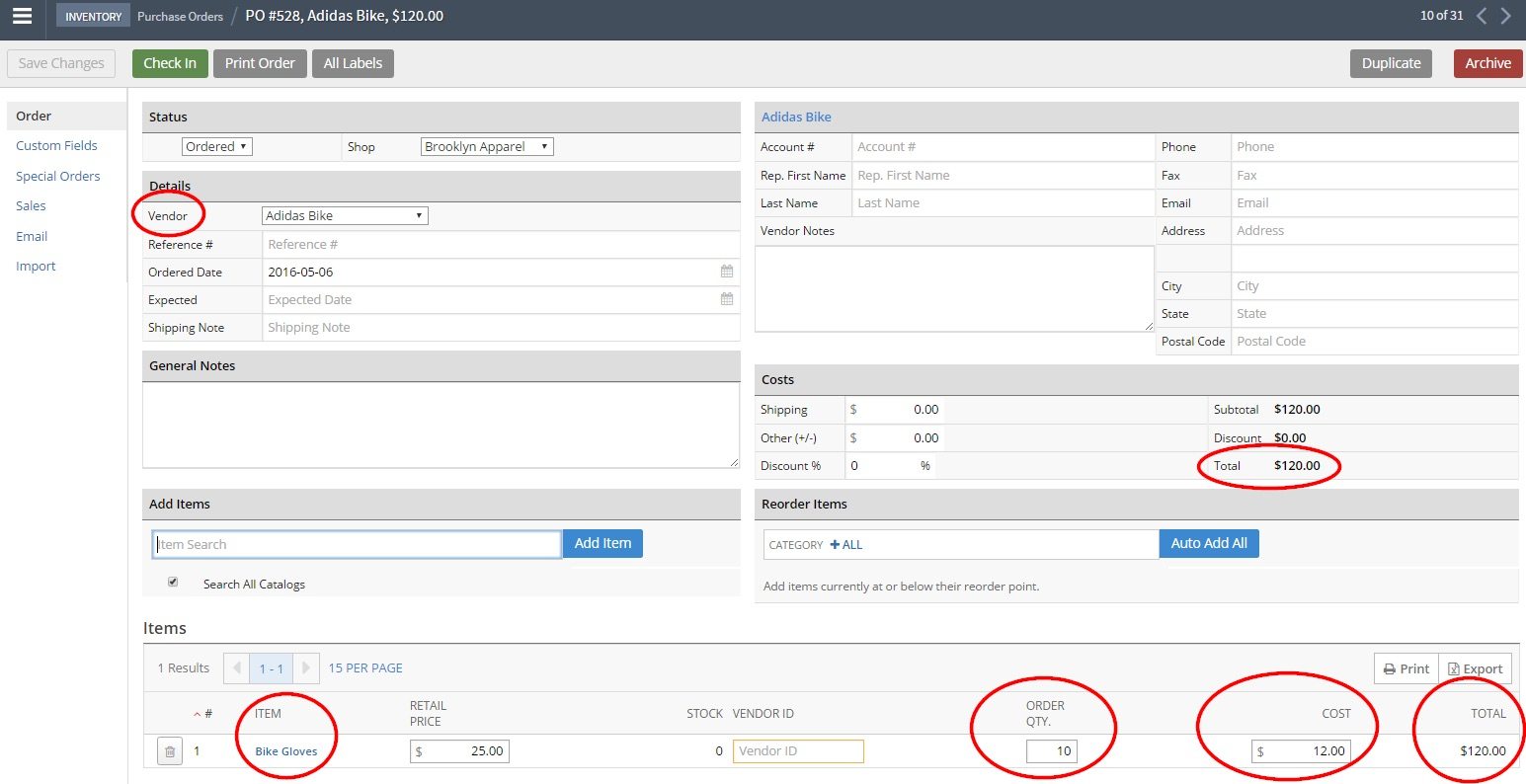Click Purchase Orders breadcrumb

tap(180, 16)
